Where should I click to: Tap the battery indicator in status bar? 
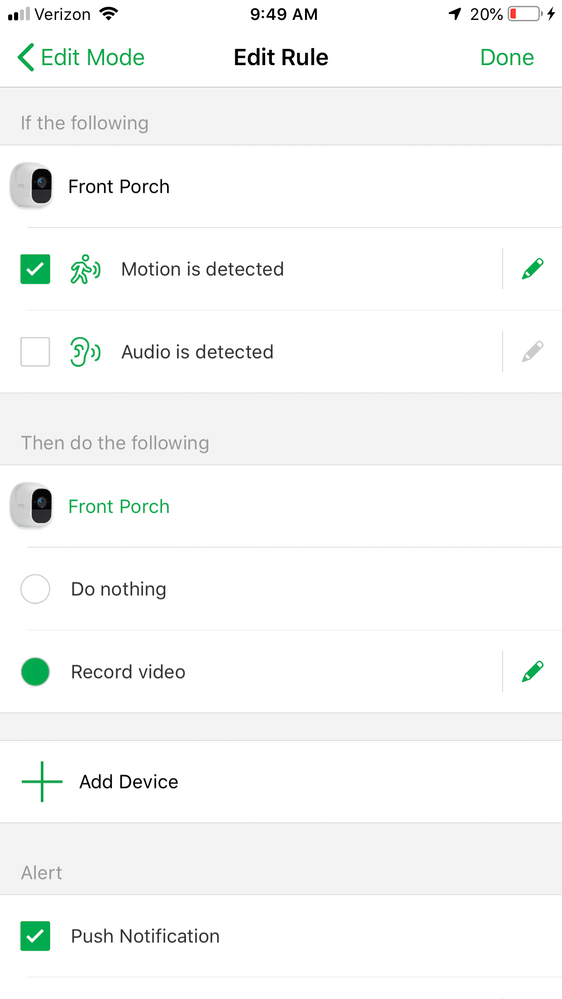525,14
